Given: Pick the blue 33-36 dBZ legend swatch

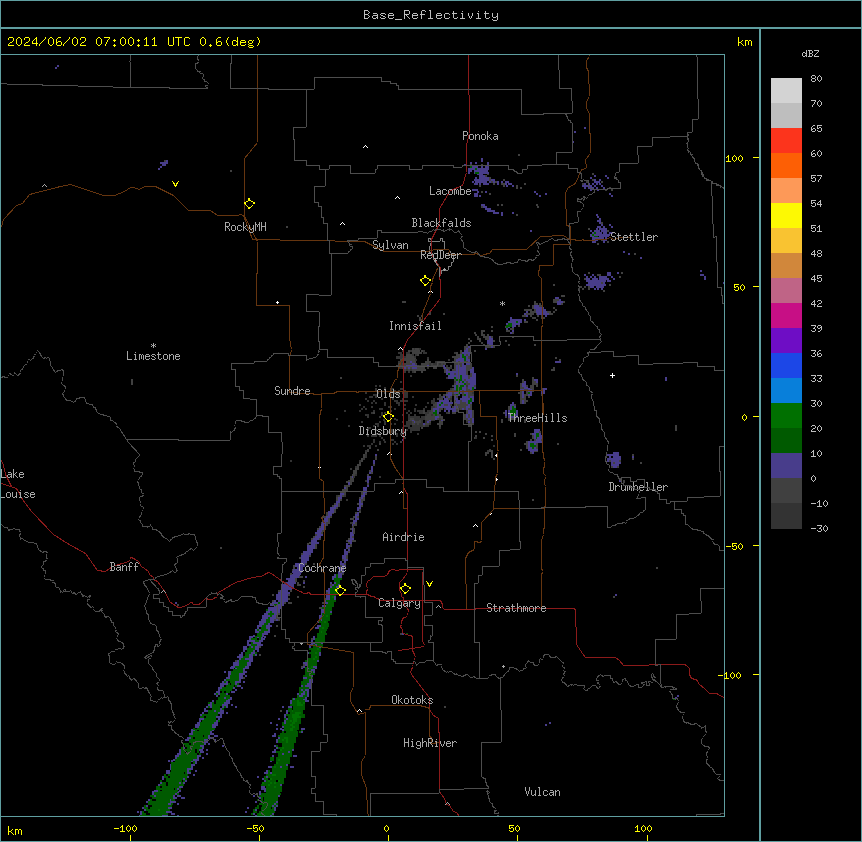Looking at the screenshot, I should tap(786, 365).
